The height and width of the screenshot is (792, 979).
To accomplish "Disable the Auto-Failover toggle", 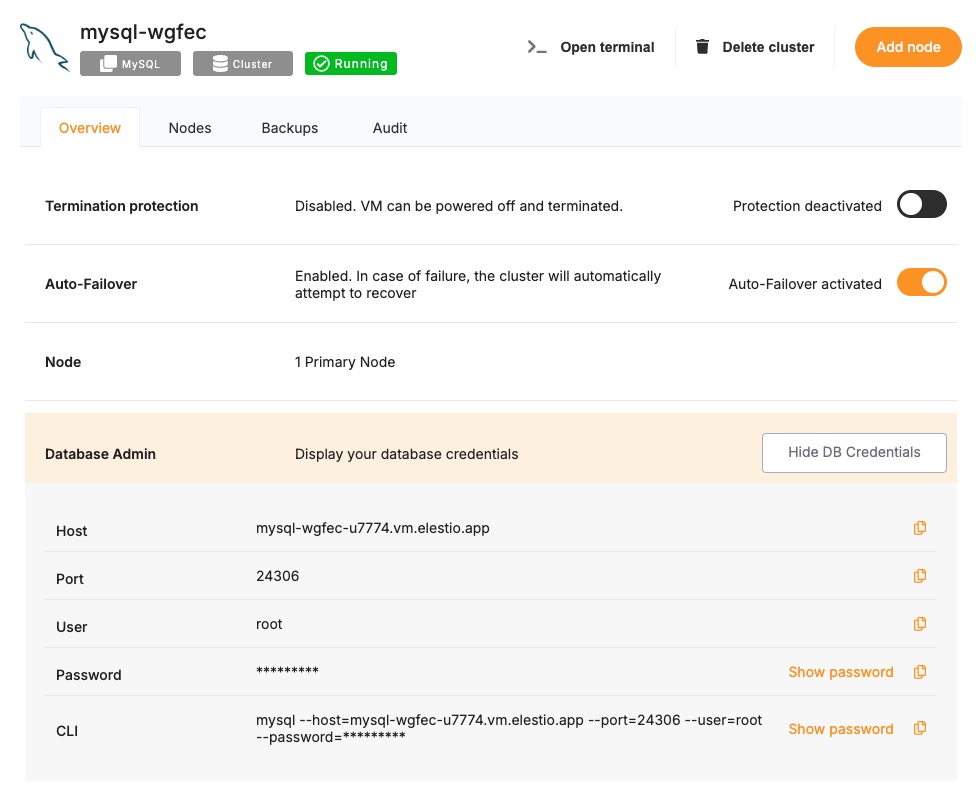I will [x=921, y=283].
